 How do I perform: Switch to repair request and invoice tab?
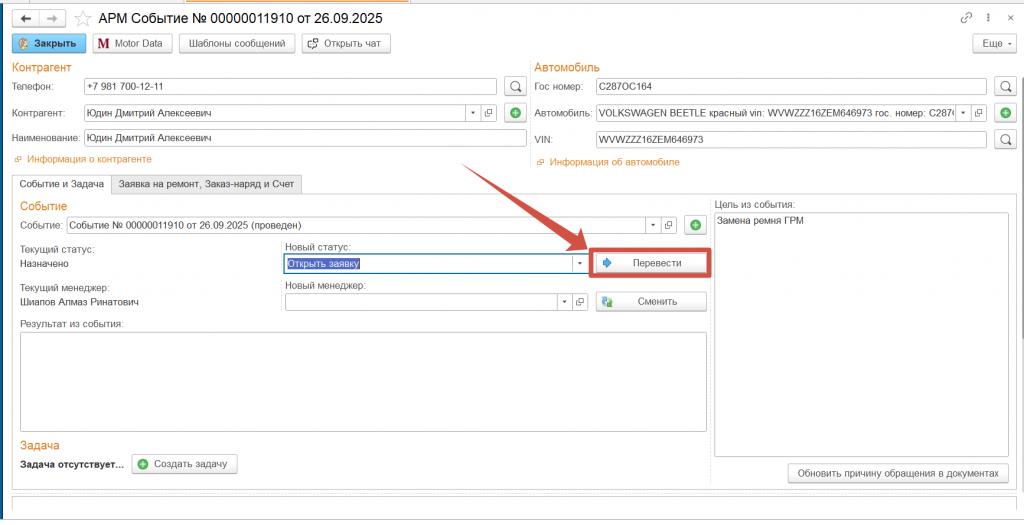pyautogui.click(x=207, y=184)
